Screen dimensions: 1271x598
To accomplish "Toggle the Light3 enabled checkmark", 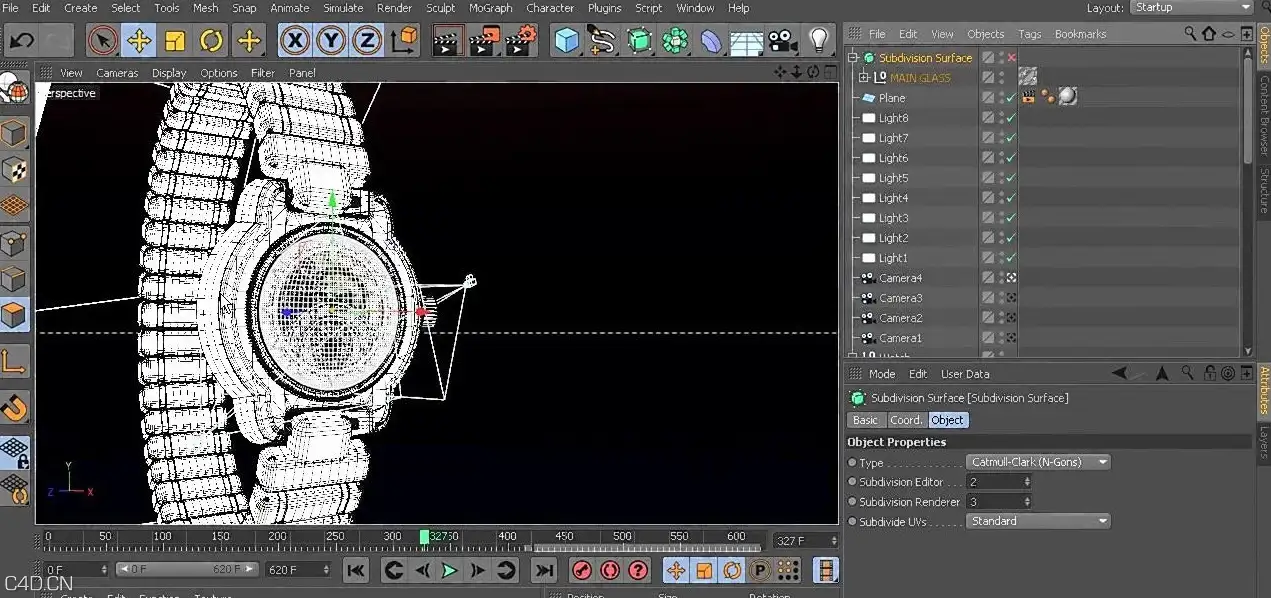I will point(1011,218).
